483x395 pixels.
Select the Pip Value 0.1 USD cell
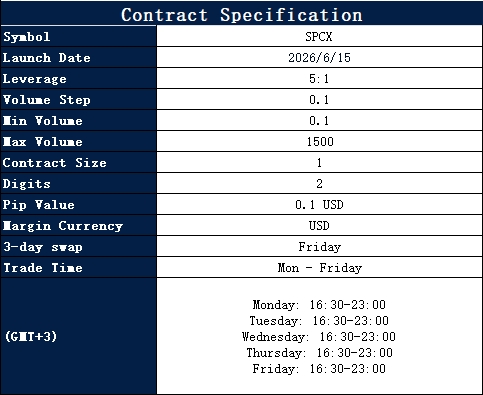319,205
